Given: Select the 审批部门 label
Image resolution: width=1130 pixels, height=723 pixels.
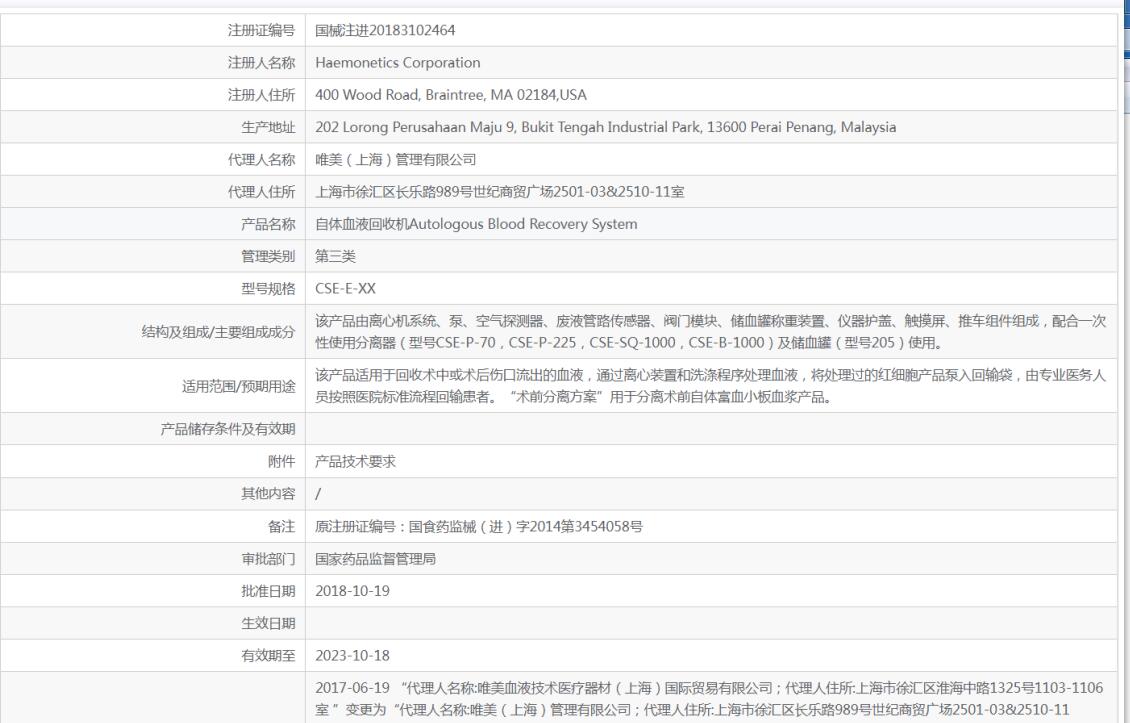Looking at the screenshot, I should pyautogui.click(x=268, y=559).
